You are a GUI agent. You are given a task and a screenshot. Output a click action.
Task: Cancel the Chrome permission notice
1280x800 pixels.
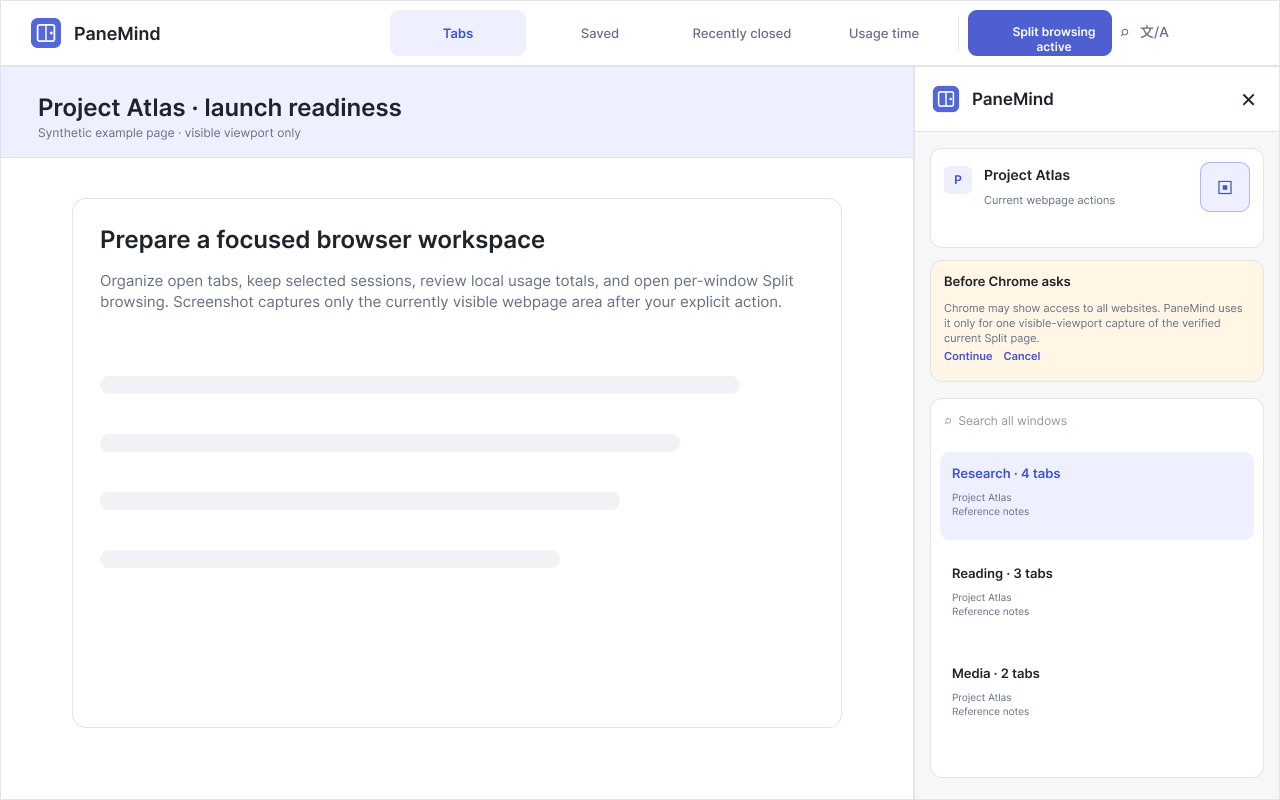(1022, 356)
